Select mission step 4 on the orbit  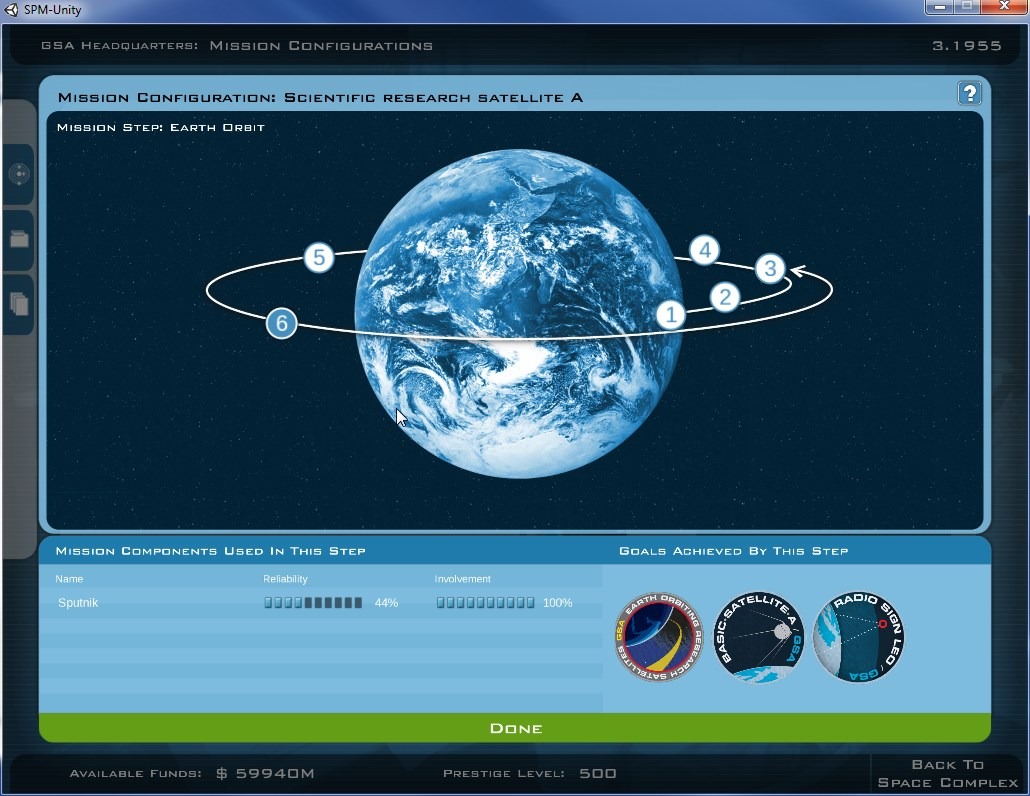705,250
